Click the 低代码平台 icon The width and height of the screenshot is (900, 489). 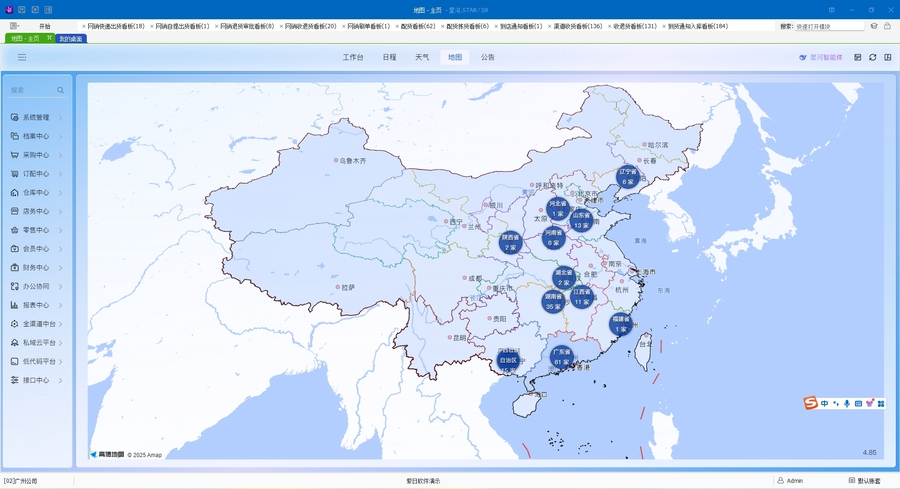point(15,362)
